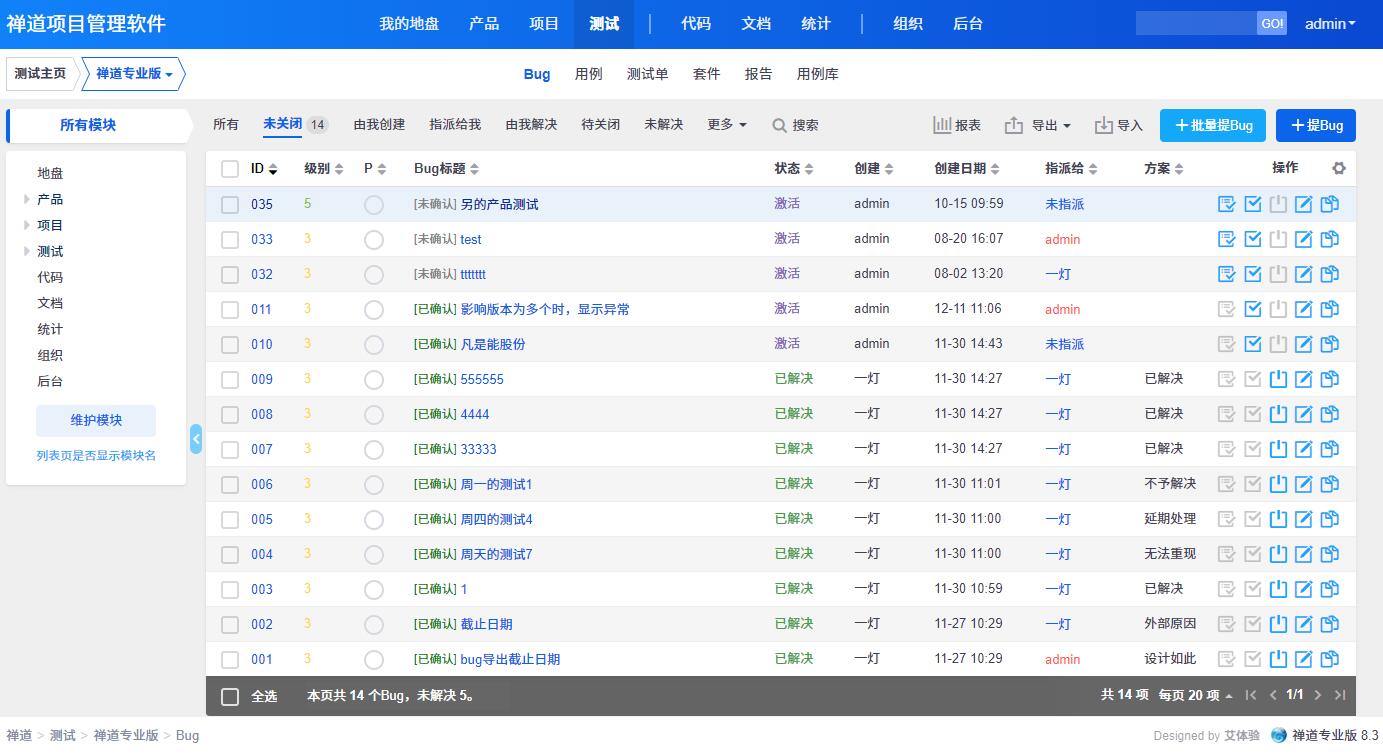Screen dimensions: 1383x756
Task: Open bug link 影响版本为多个时，显示异常
Action: (545, 309)
